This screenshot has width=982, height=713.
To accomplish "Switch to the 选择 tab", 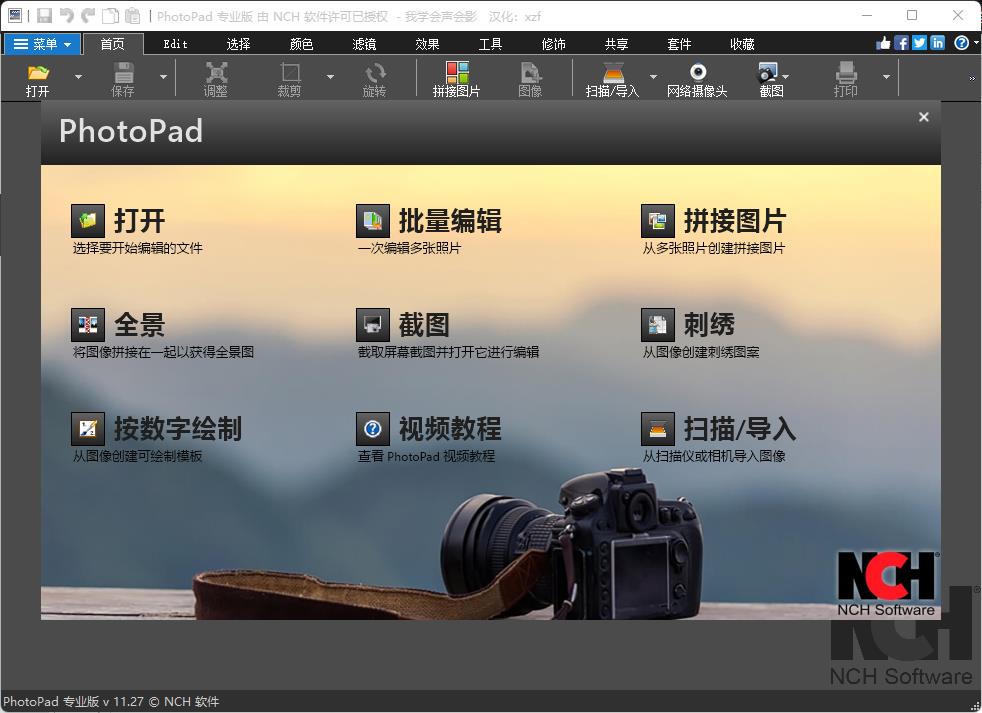I will (x=239, y=44).
